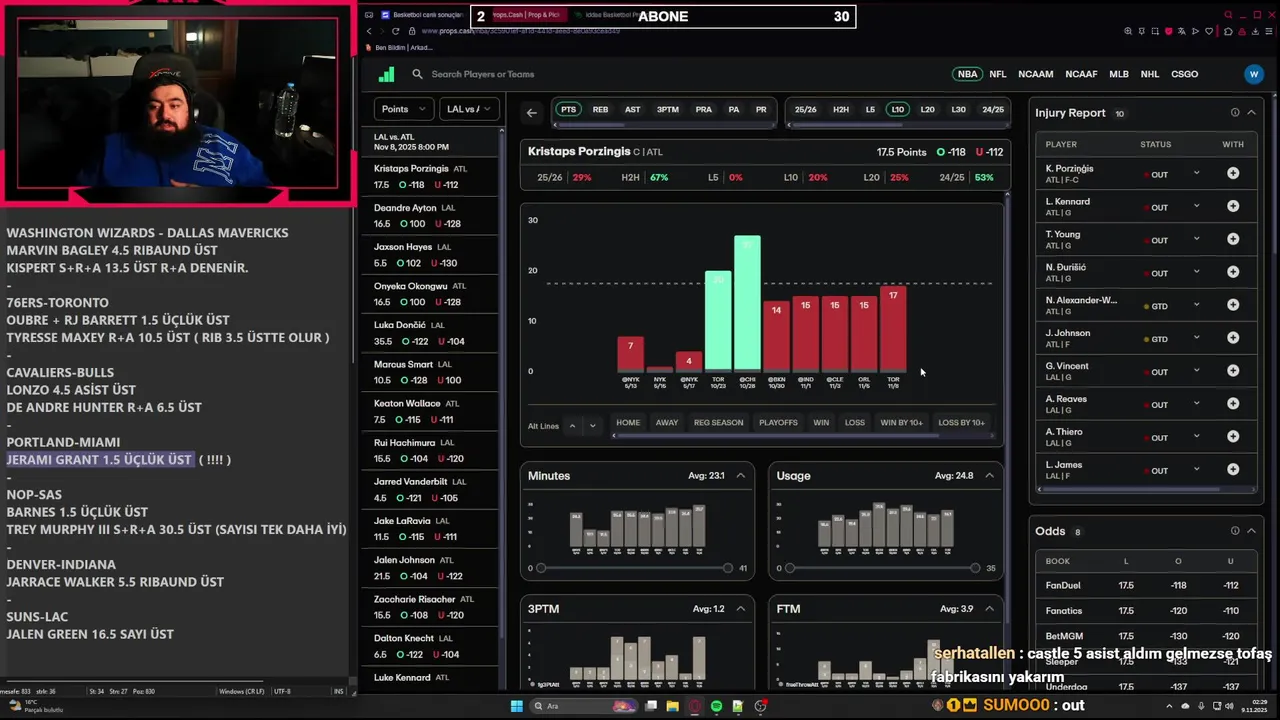Click the plus icon for N. Alexander-W...

(1233, 306)
